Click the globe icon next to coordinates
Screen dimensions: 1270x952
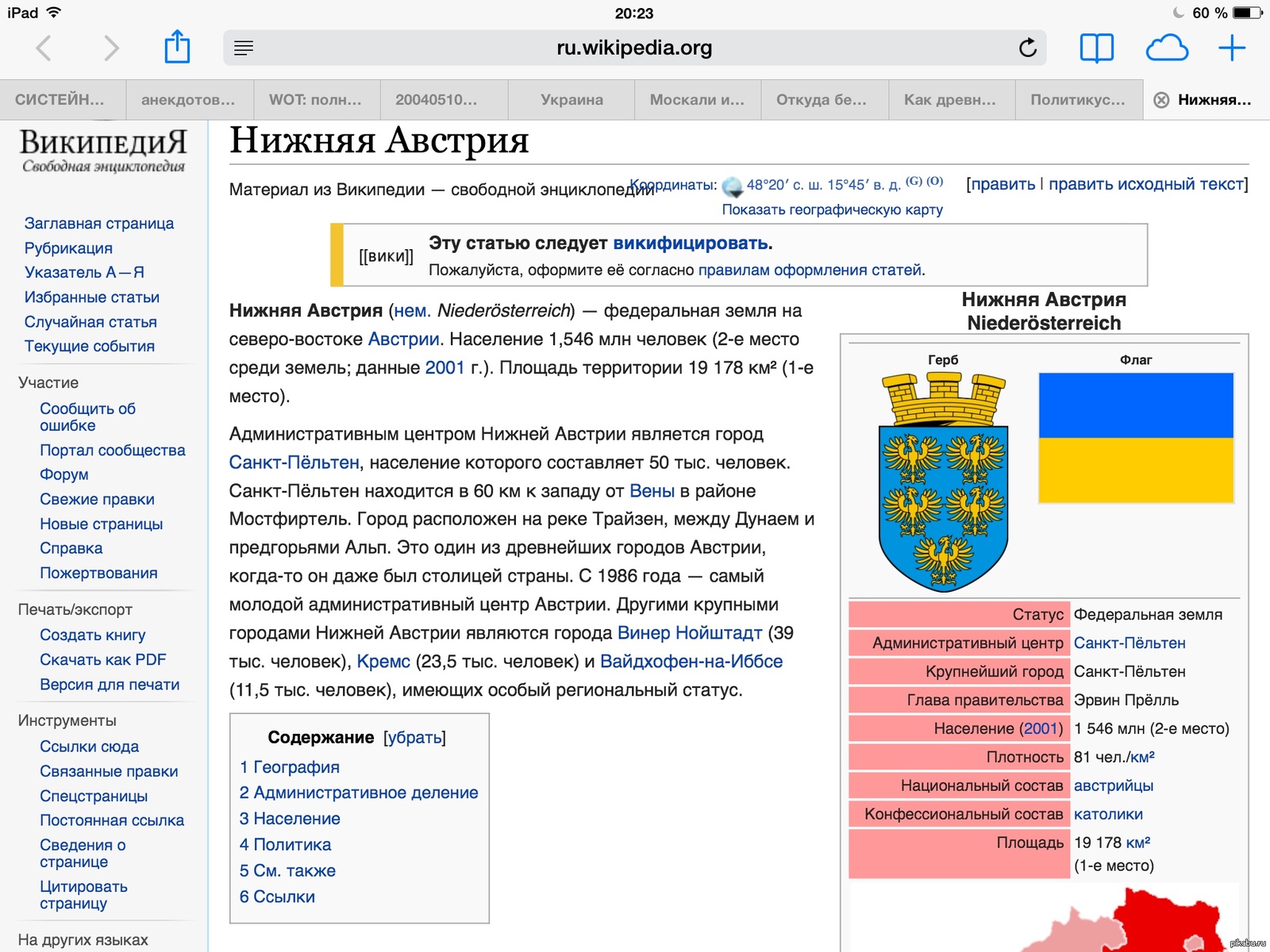click(732, 186)
